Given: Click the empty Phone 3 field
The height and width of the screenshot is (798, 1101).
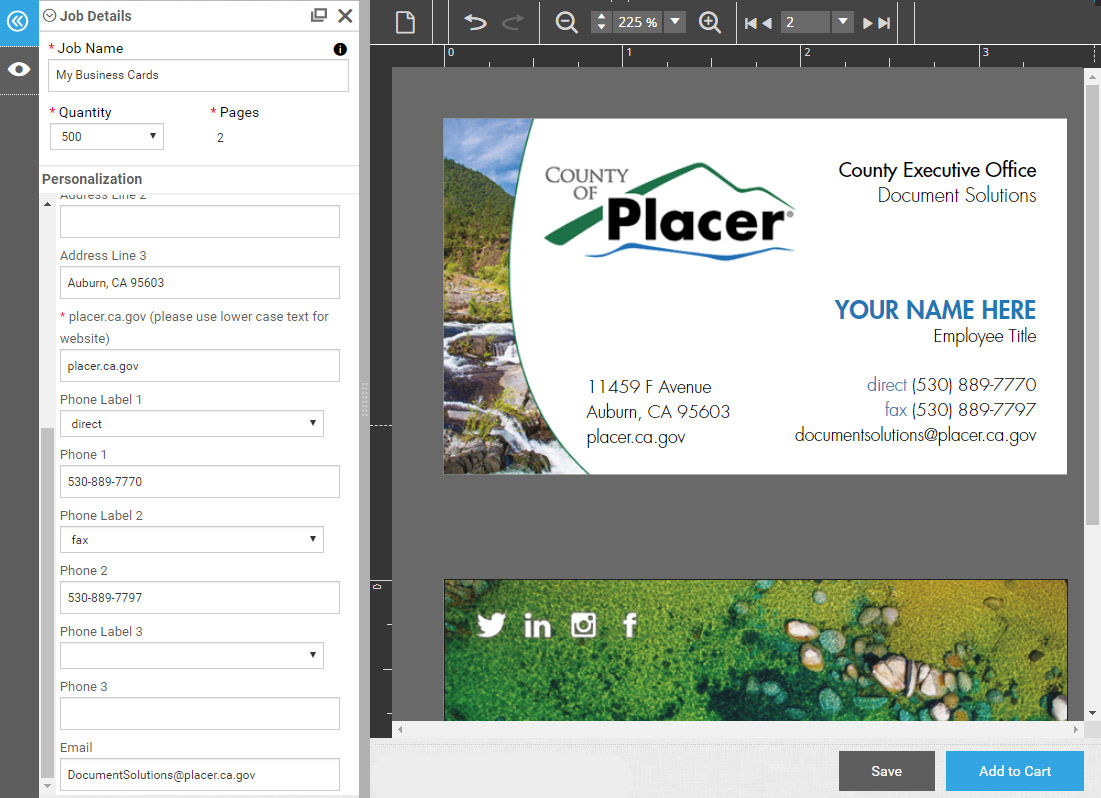Looking at the screenshot, I should tap(199, 713).
